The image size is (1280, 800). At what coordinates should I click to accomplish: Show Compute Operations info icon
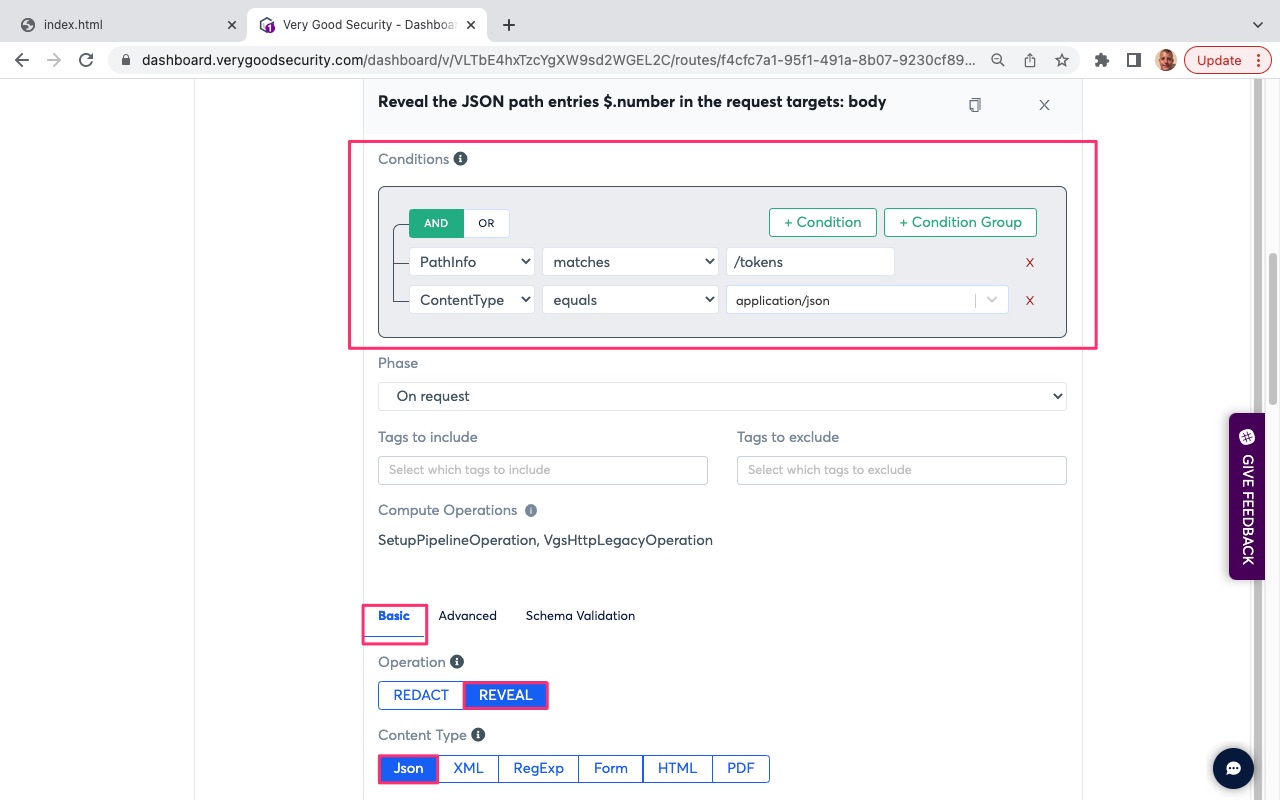[531, 510]
